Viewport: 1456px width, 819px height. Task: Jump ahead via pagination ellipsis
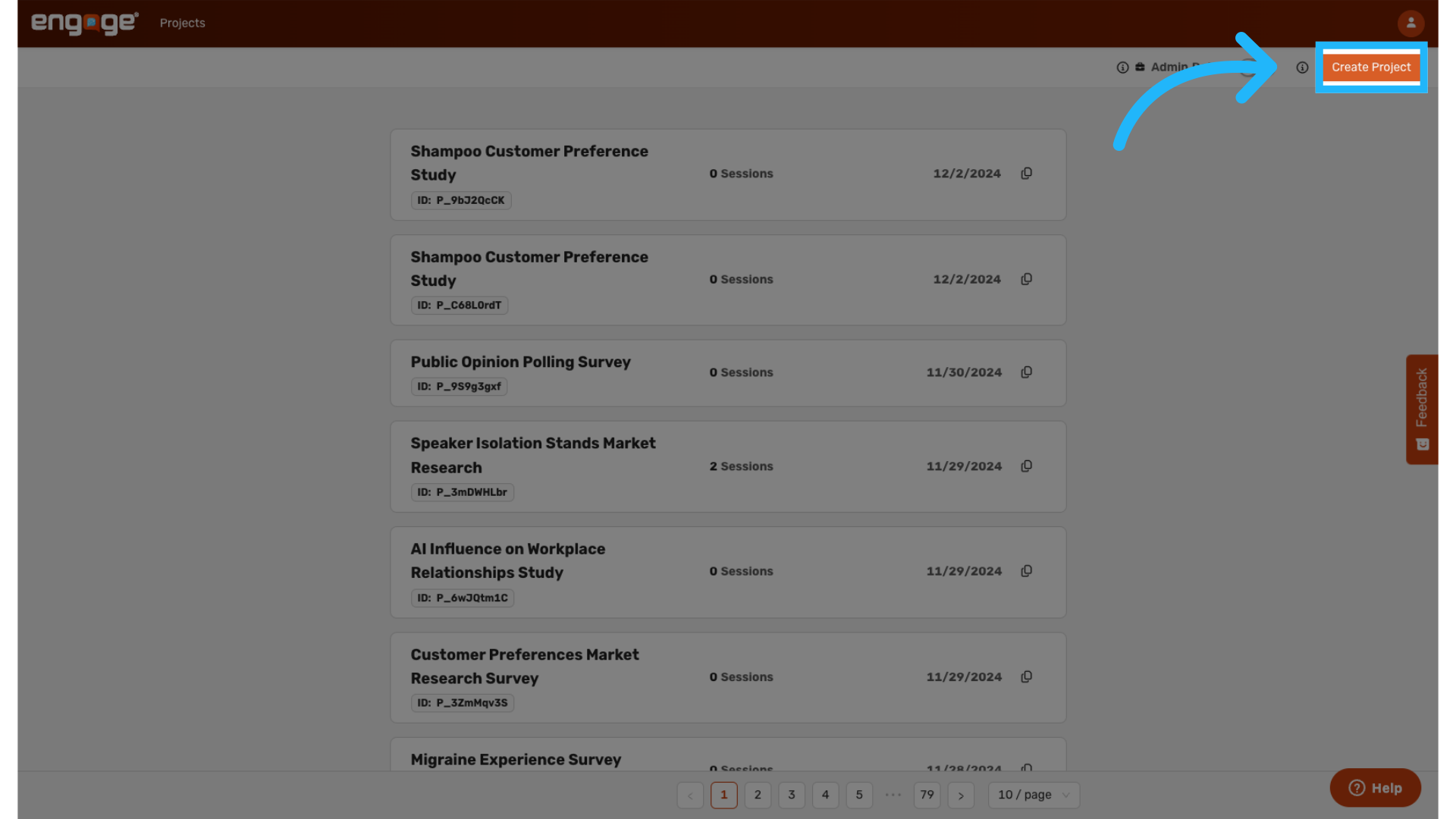(893, 795)
